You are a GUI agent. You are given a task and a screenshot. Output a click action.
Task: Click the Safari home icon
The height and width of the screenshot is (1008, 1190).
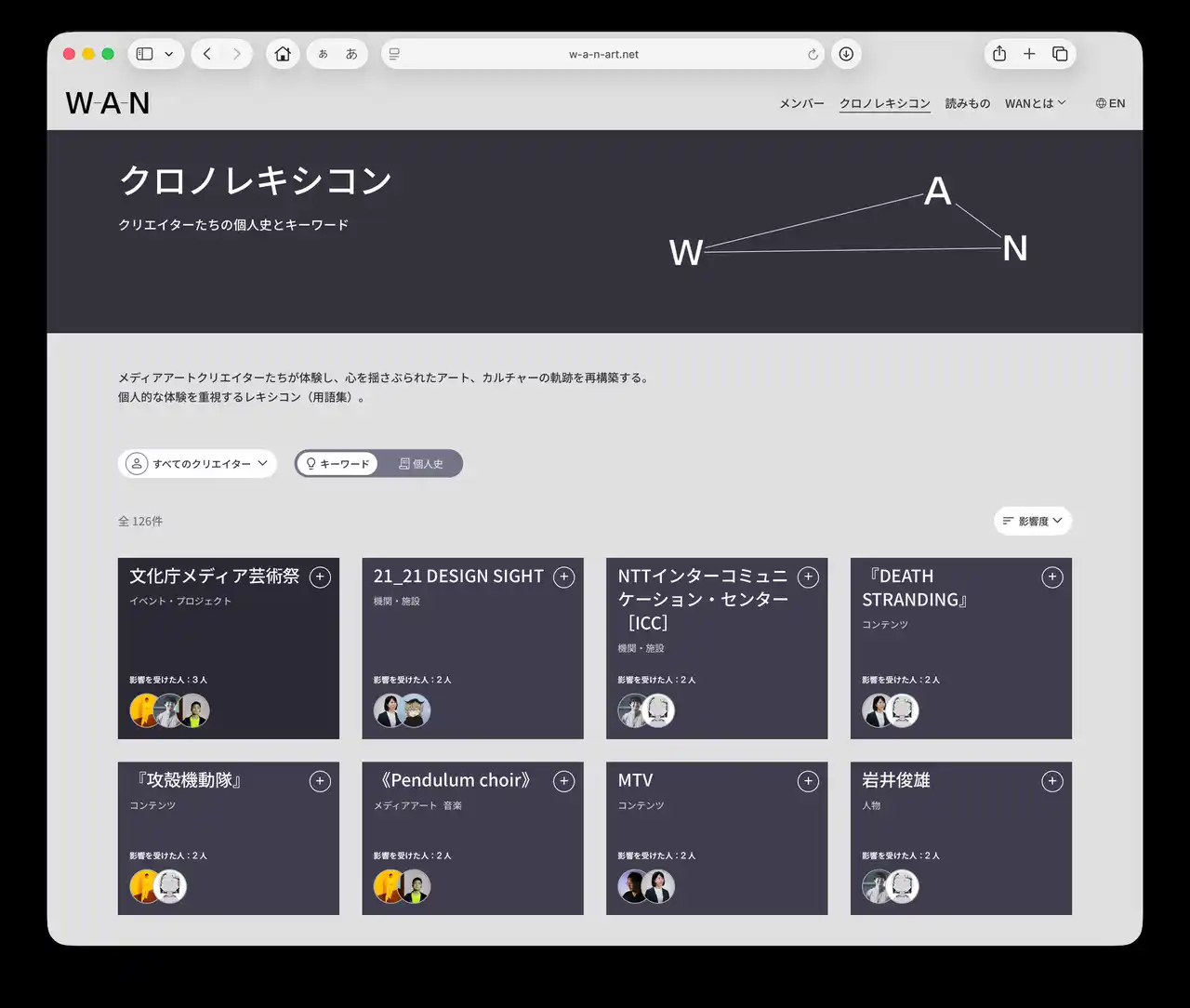[x=283, y=54]
